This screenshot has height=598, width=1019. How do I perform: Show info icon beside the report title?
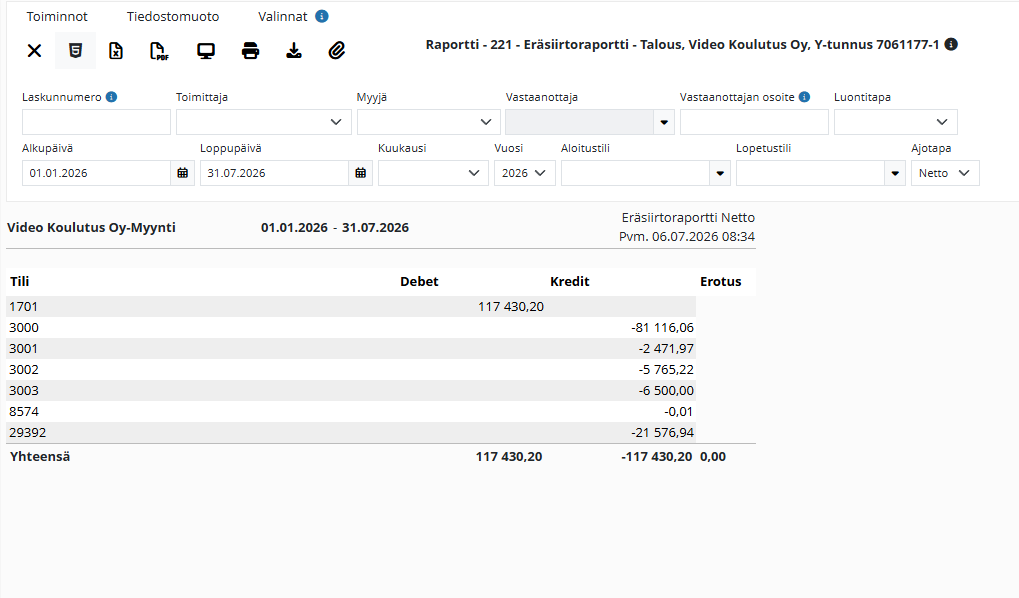click(x=951, y=44)
